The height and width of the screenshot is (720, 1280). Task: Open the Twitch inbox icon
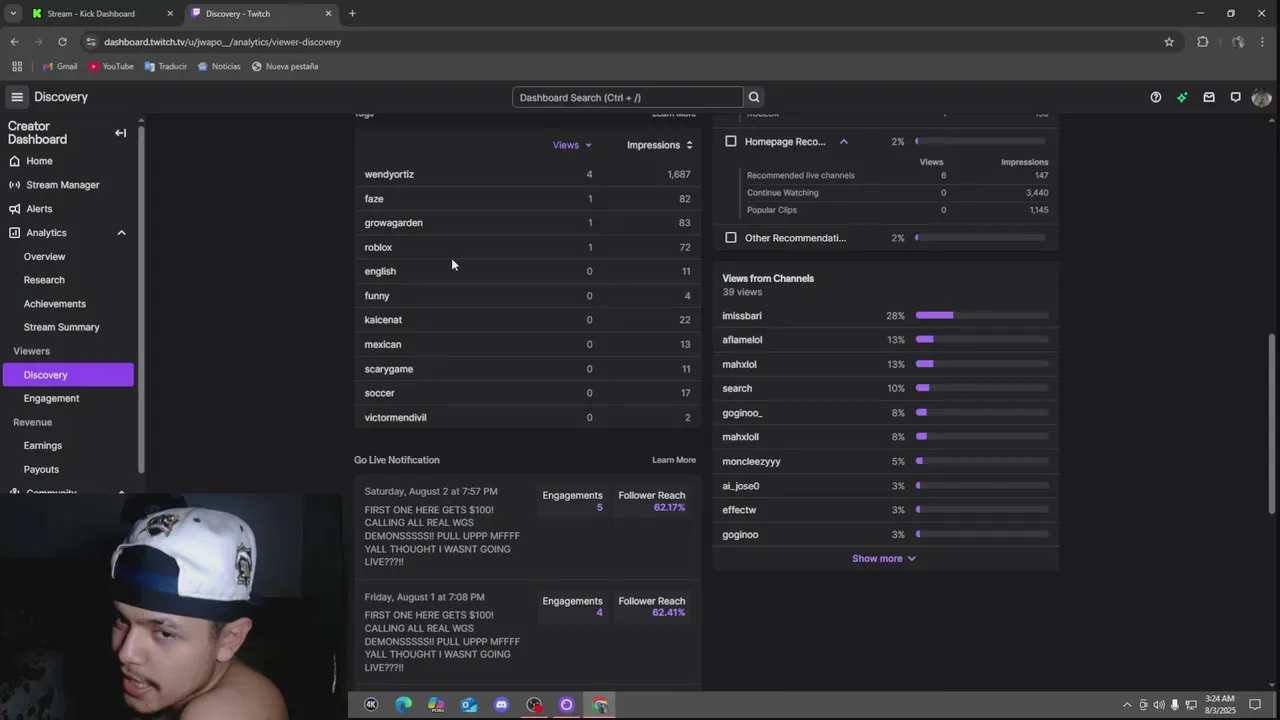click(x=1209, y=97)
